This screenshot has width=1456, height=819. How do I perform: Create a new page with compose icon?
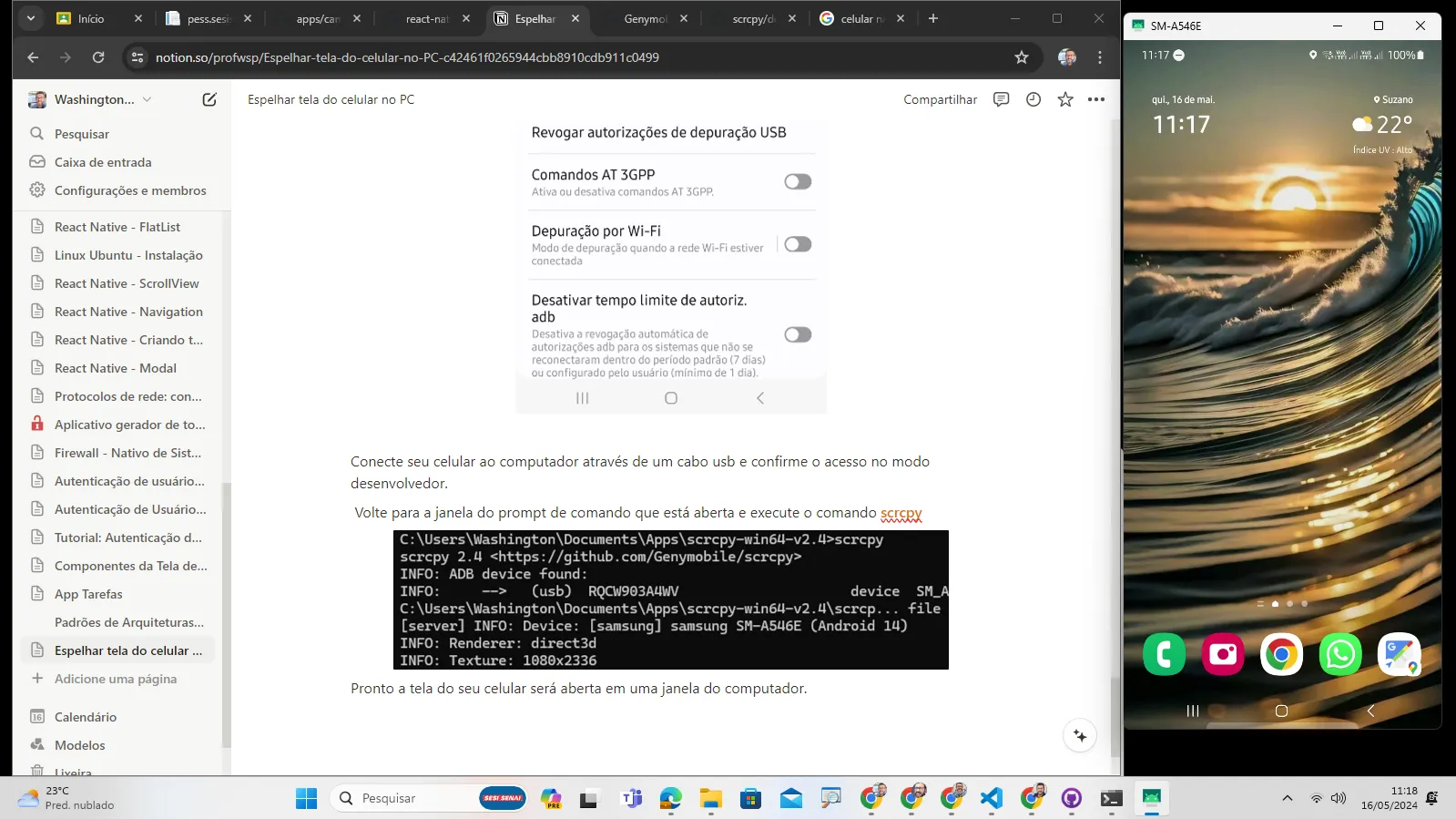[x=209, y=99]
